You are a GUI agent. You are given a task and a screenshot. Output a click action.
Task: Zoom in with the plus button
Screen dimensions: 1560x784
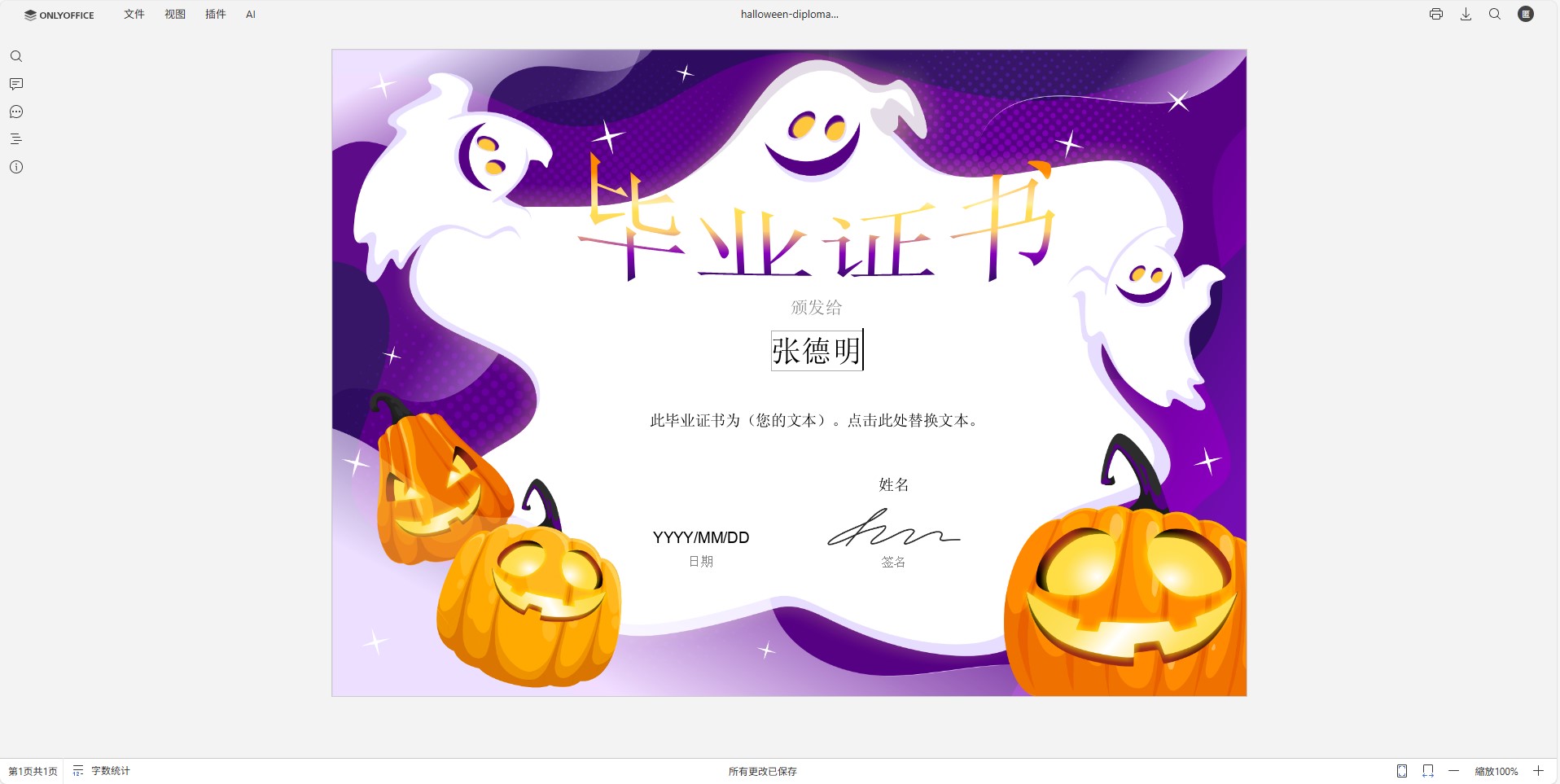point(1538,771)
